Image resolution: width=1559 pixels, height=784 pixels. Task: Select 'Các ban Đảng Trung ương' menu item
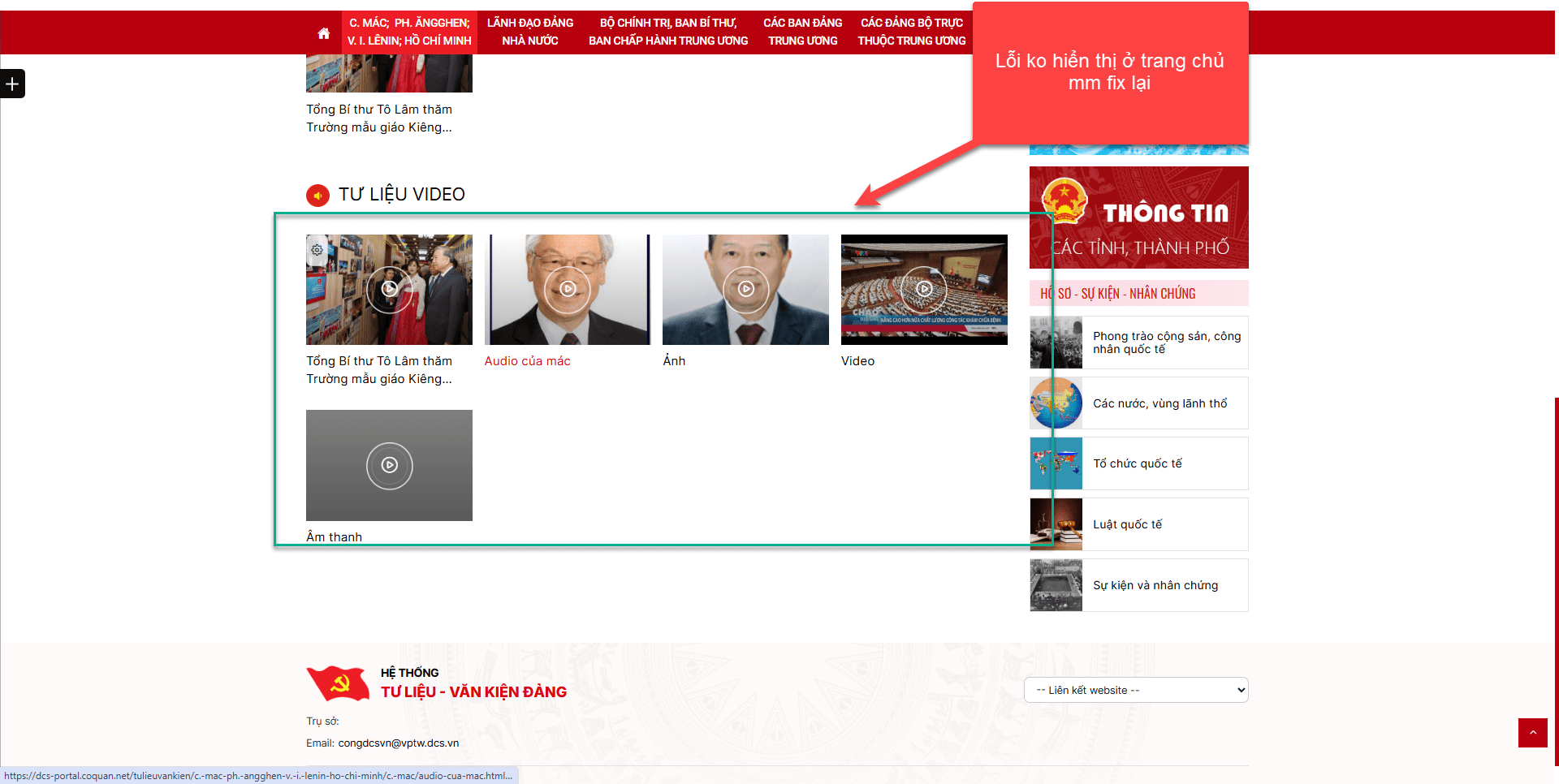pos(802,32)
